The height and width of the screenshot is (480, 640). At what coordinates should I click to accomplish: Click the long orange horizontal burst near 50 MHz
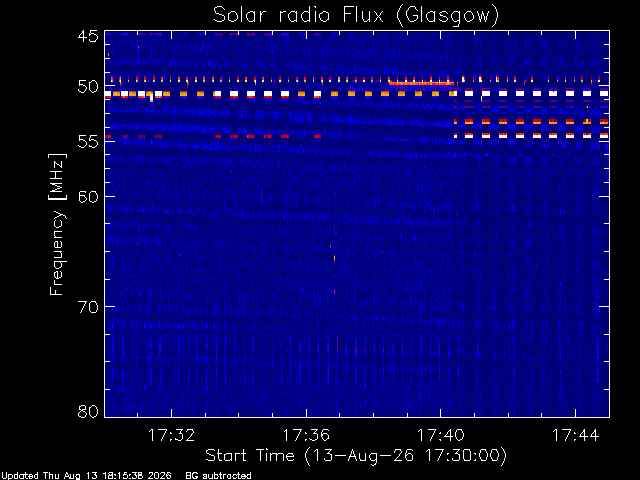click(x=421, y=83)
